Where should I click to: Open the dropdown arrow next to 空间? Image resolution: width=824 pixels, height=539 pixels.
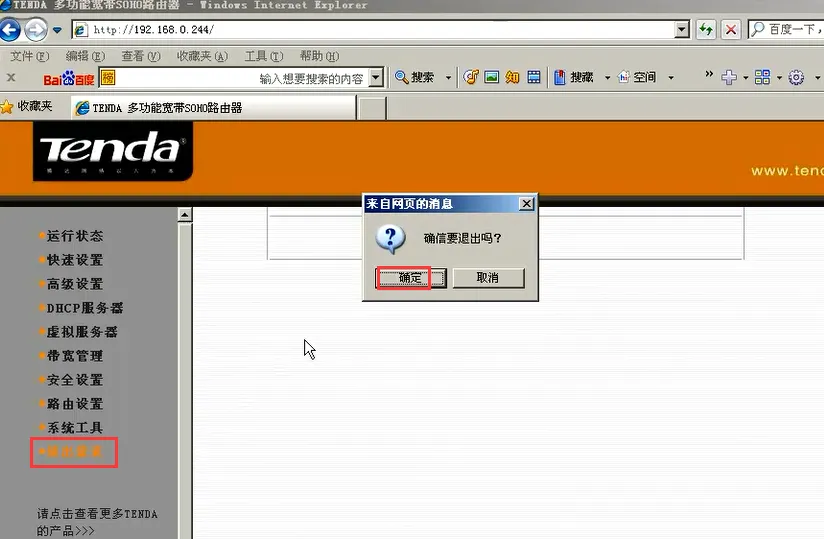[671, 78]
